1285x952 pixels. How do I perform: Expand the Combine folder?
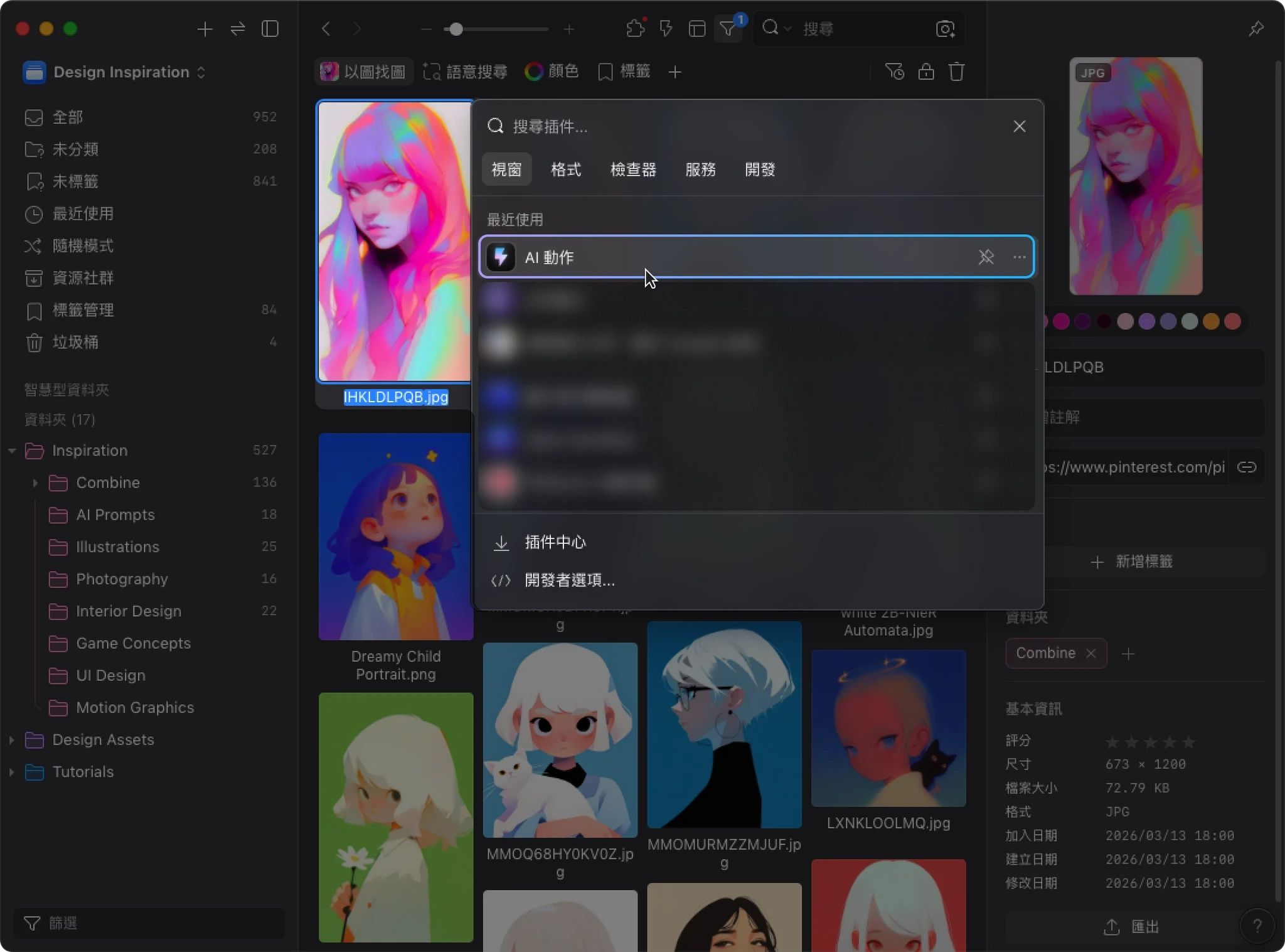click(35, 483)
